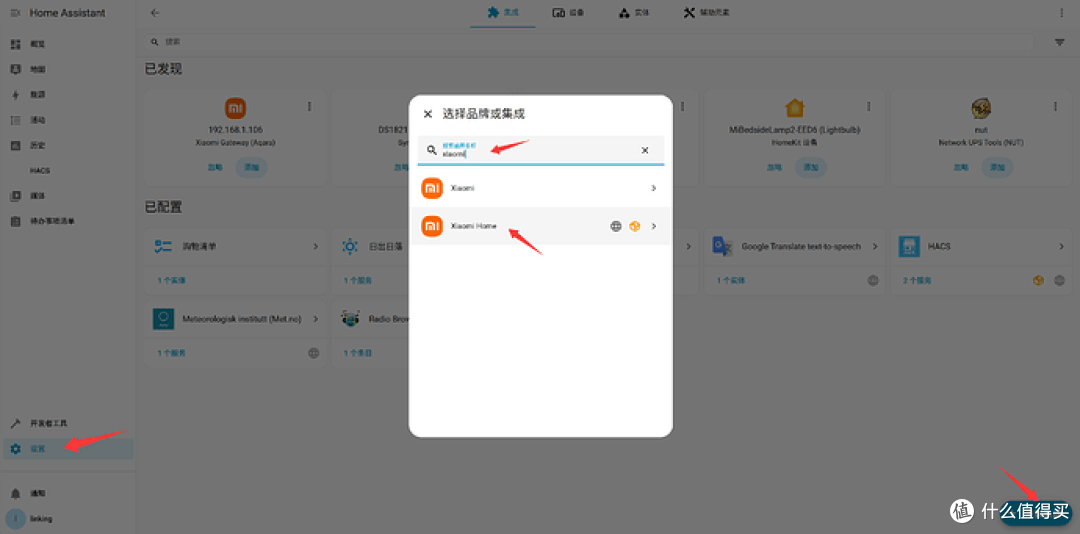The image size is (1080, 534).
Task: Click the Mi logo in the Xiaomi row
Action: 432,188
